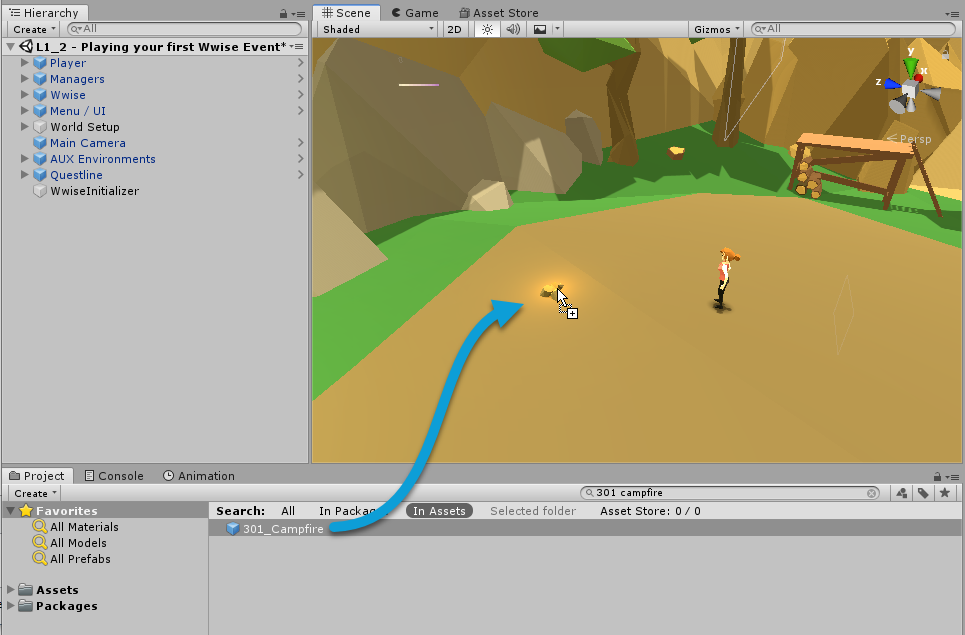Click the save search star icon
965x635 pixels.
tap(943, 493)
